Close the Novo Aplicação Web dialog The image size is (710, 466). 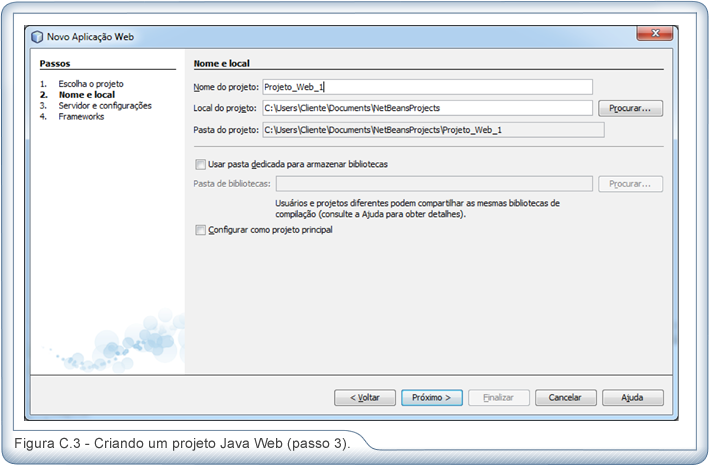click(654, 33)
